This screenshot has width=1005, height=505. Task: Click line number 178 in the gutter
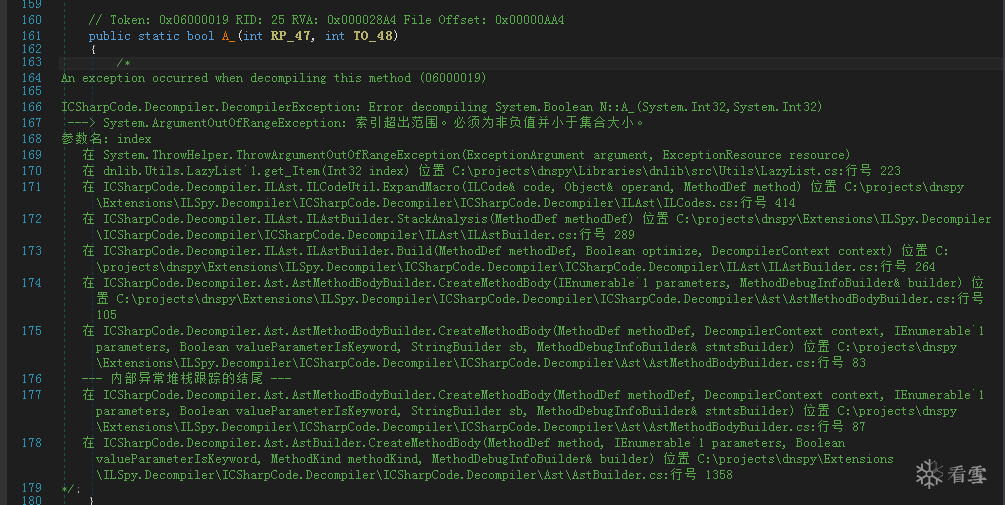[31, 443]
